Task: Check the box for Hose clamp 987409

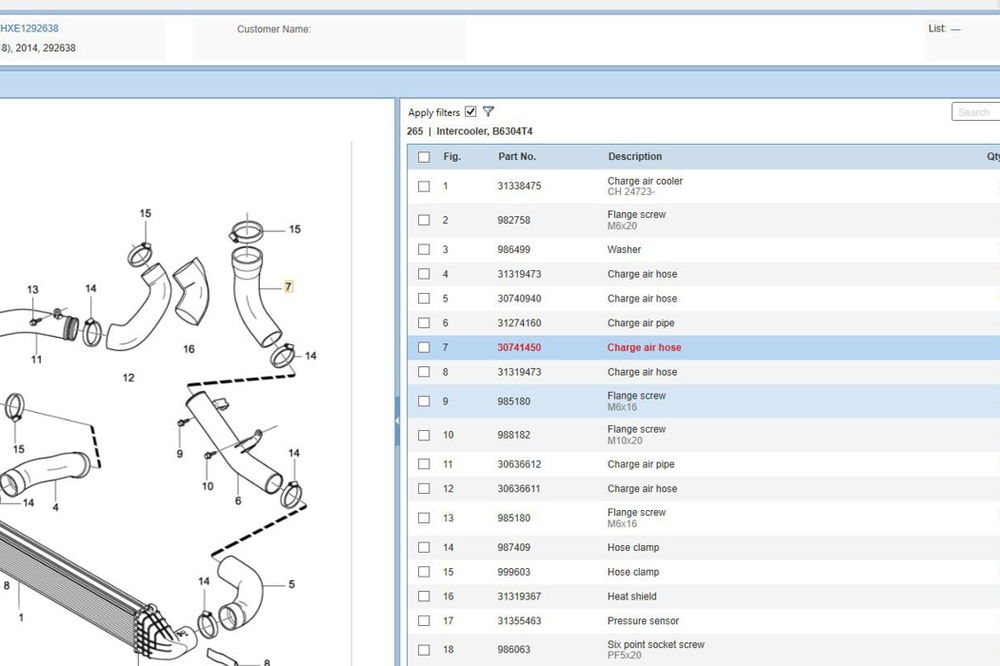Action: coord(424,547)
